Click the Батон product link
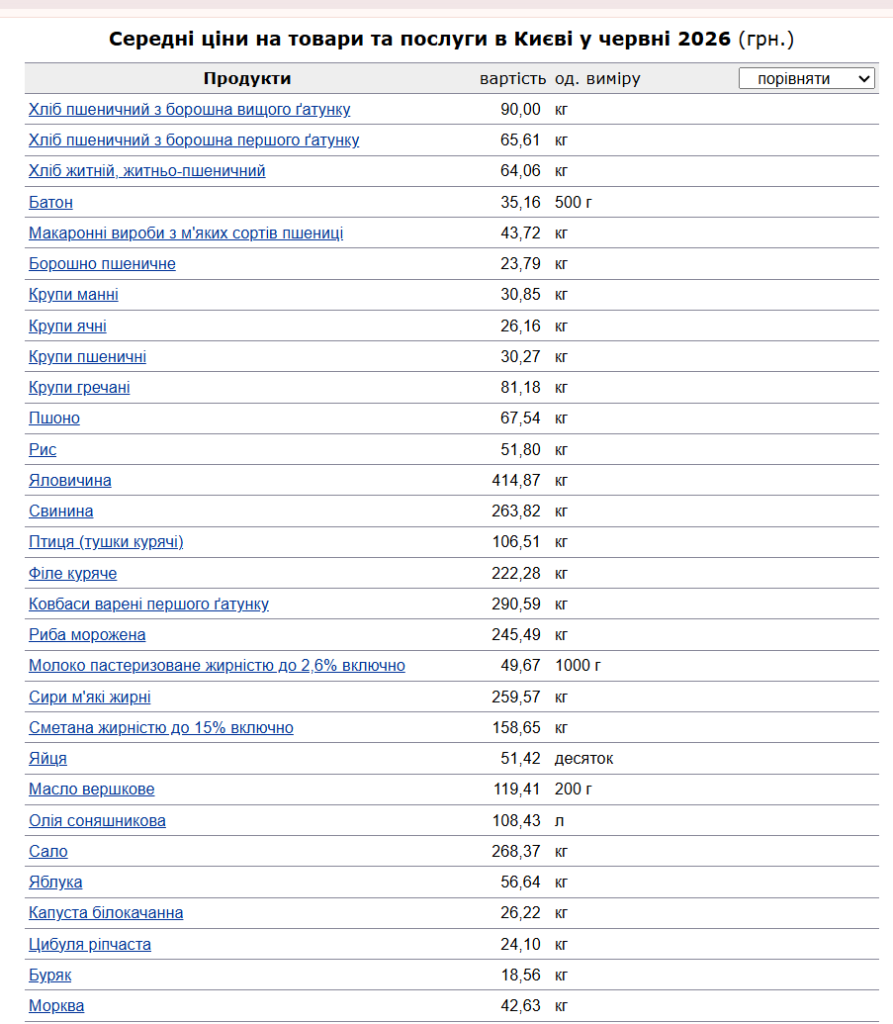 coord(51,202)
